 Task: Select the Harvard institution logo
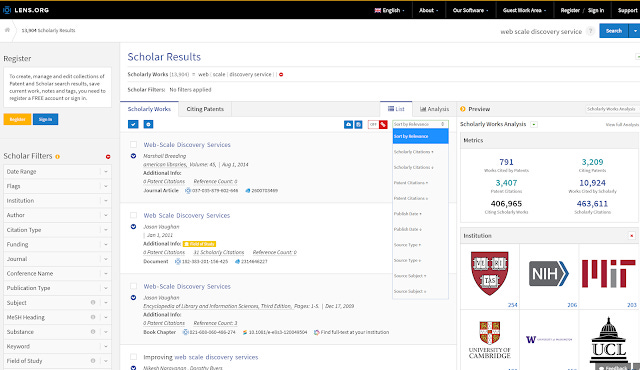pyautogui.click(x=489, y=273)
